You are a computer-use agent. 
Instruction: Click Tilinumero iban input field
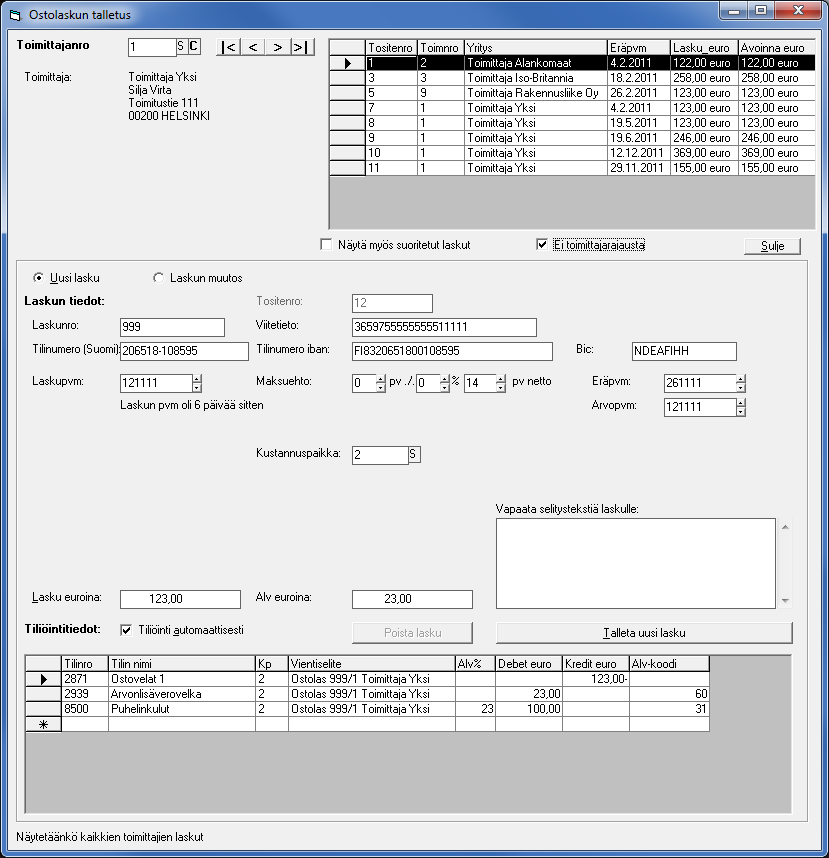pyautogui.click(x=452, y=351)
